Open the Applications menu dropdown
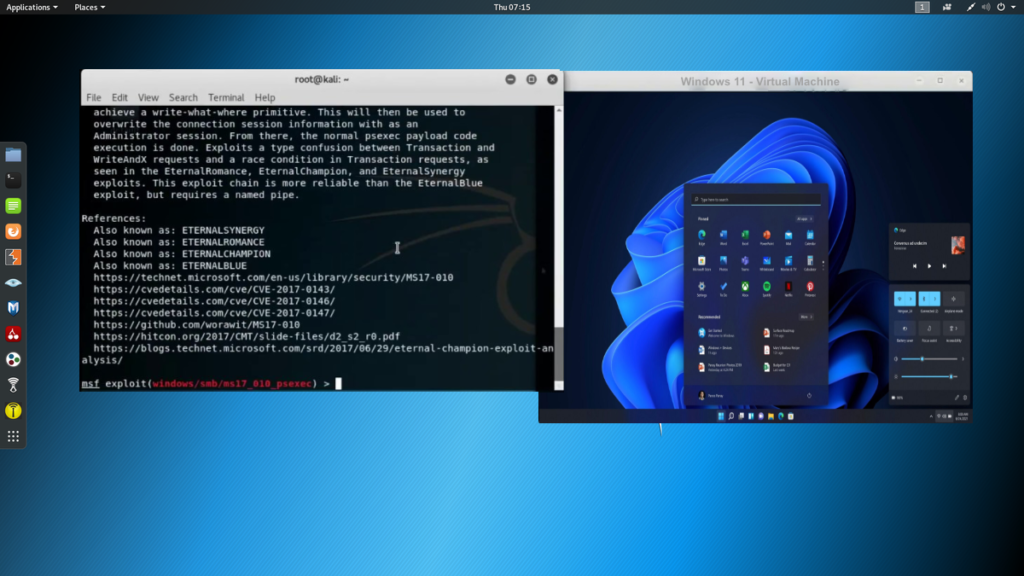1024x576 pixels. [x=32, y=7]
